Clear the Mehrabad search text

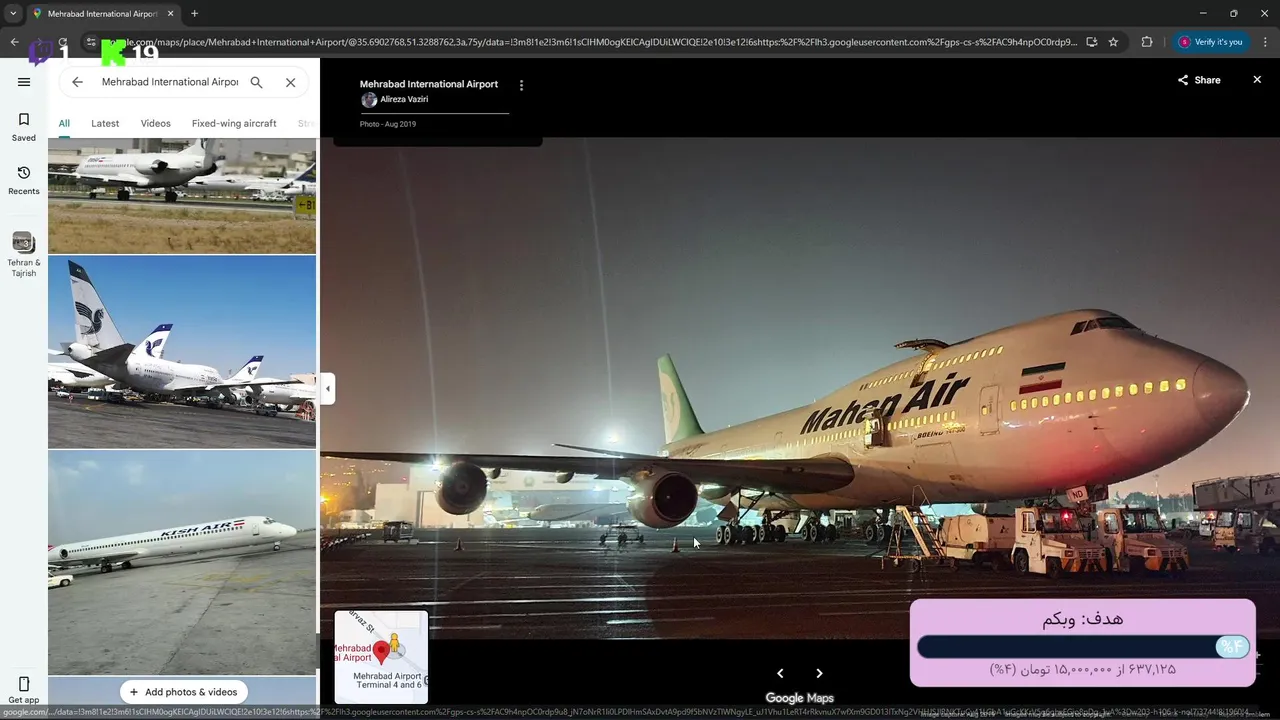[x=290, y=82]
